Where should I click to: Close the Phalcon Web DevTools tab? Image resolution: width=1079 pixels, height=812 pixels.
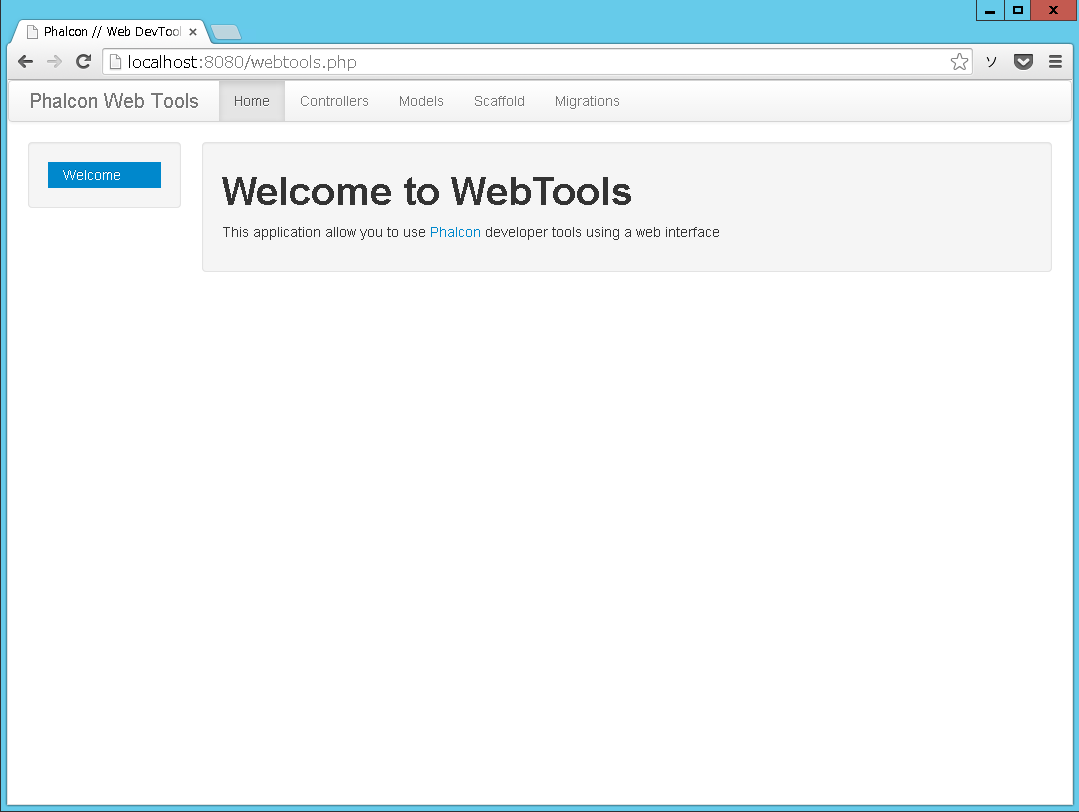[x=193, y=32]
